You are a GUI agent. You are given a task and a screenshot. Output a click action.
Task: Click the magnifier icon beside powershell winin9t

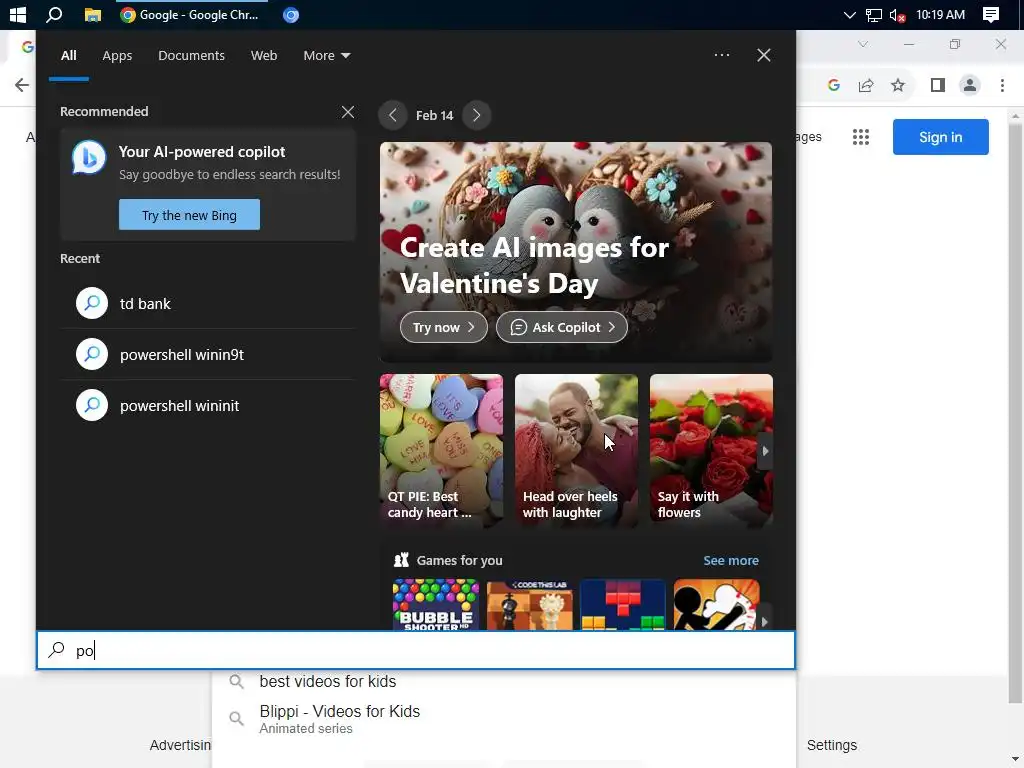(x=92, y=354)
